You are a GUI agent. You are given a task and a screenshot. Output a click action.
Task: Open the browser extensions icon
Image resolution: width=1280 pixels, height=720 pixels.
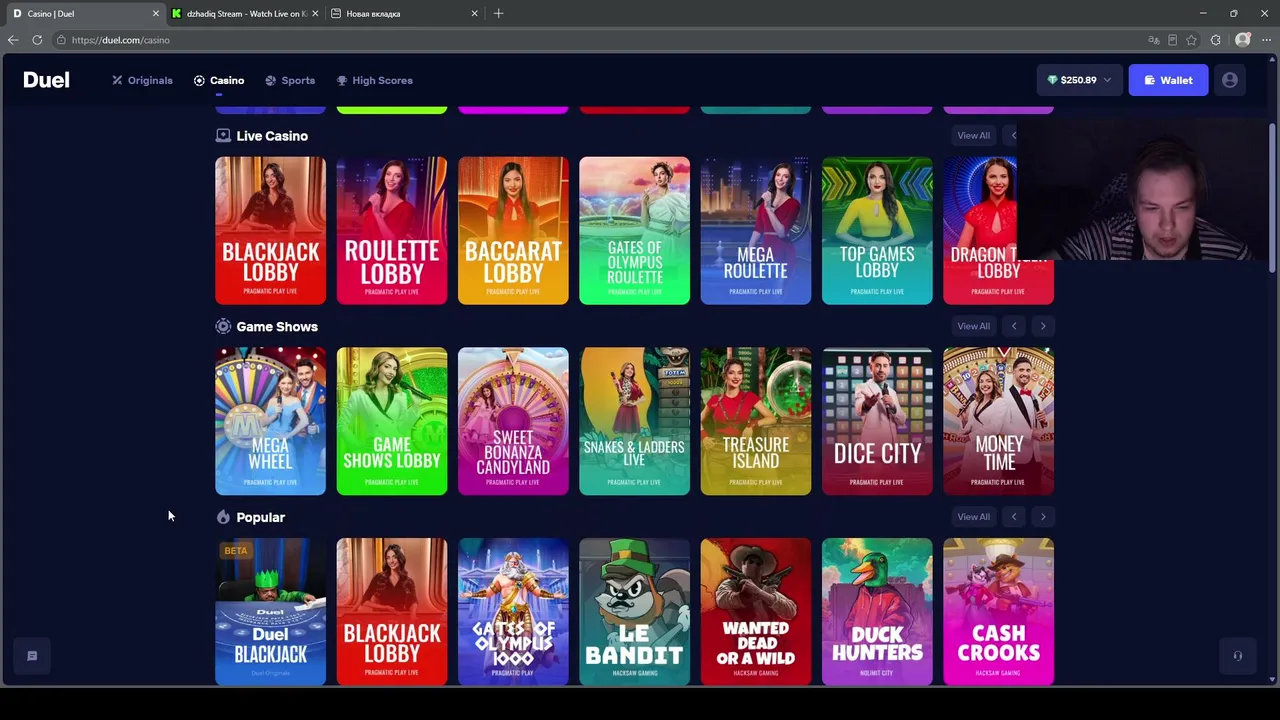point(1216,40)
